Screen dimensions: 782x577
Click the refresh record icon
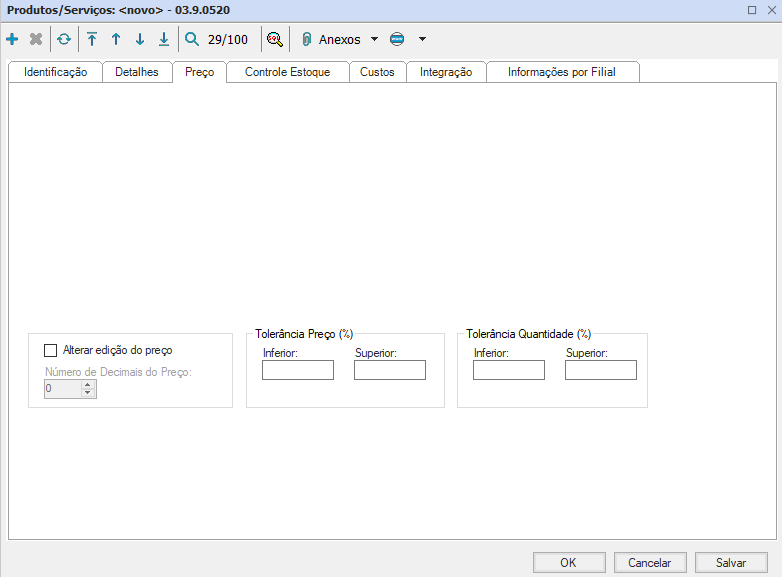[x=64, y=39]
